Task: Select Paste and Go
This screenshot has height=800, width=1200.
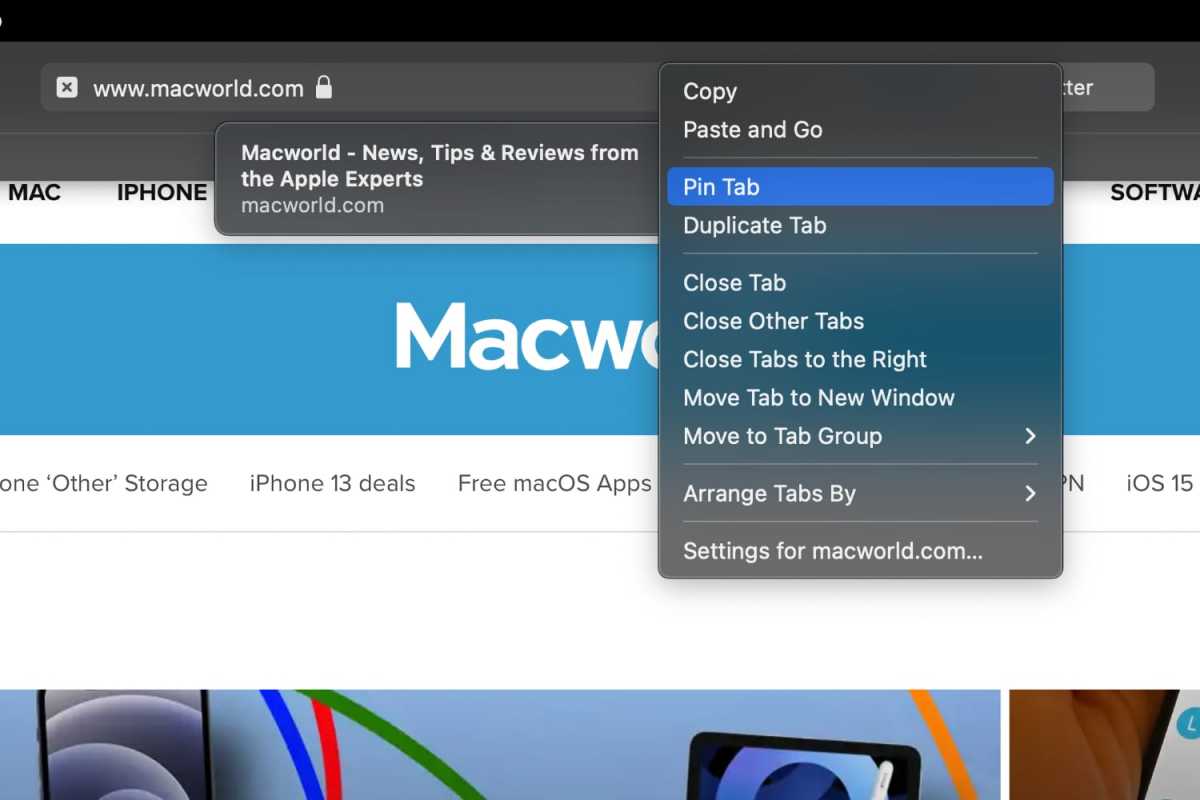Action: (x=860, y=129)
